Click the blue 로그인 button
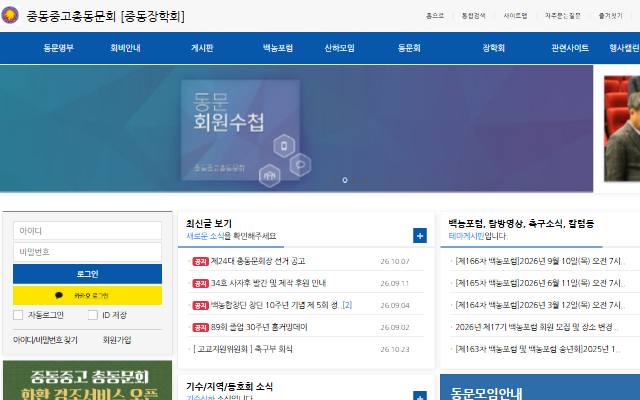The height and width of the screenshot is (400, 640). 87,274
